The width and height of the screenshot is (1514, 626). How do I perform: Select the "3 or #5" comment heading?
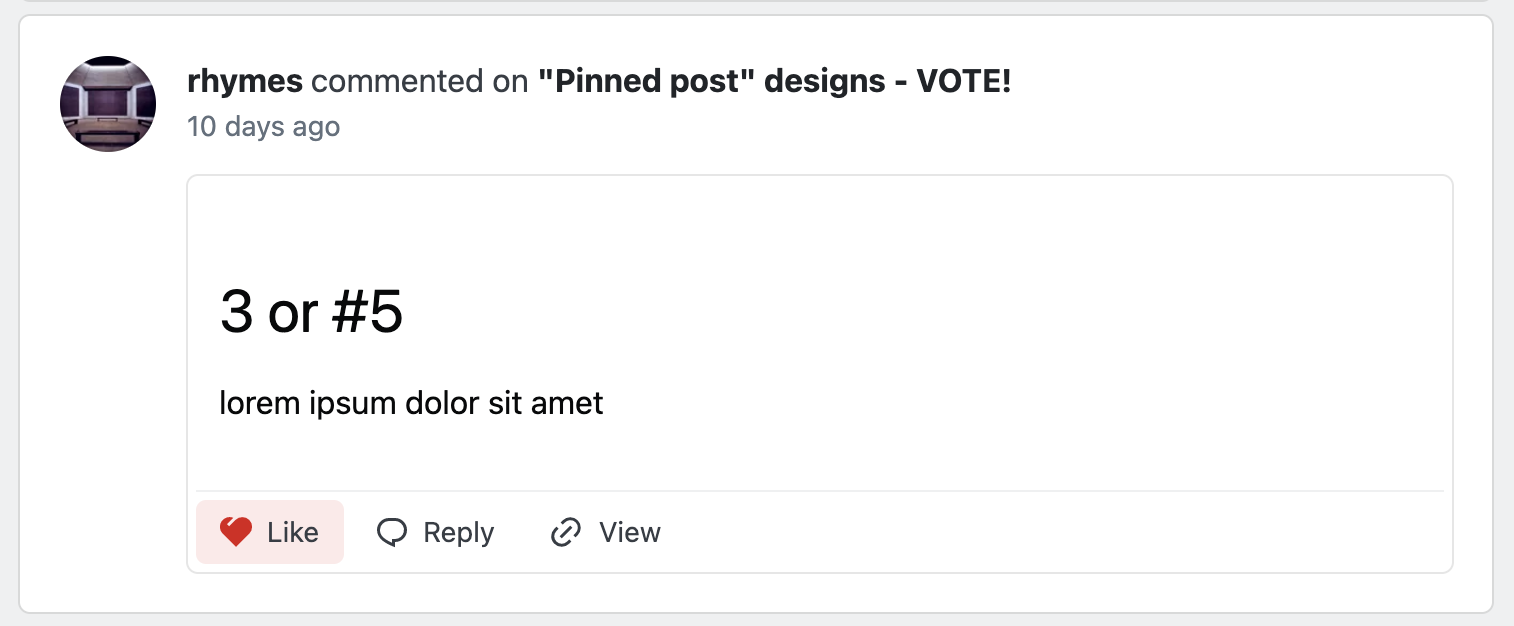click(x=311, y=313)
